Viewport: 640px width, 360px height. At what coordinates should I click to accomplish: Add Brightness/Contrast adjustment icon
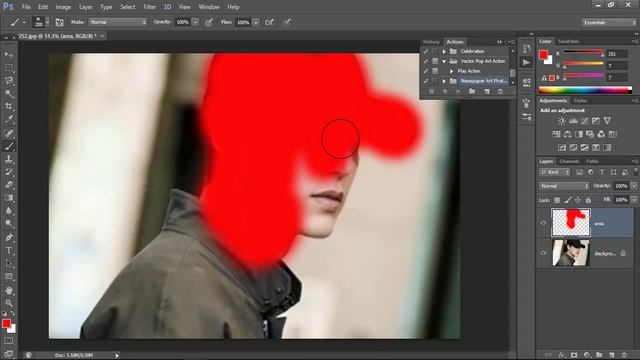562,121
